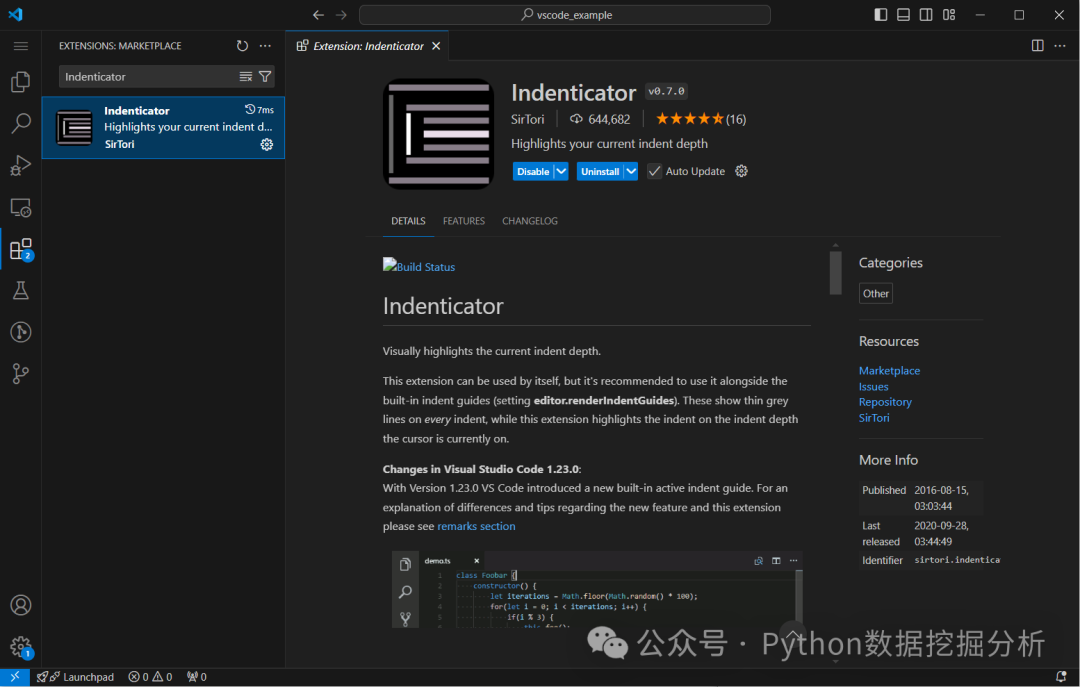Click the vscode_example command center search box
This screenshot has height=687, width=1080.
click(x=565, y=15)
